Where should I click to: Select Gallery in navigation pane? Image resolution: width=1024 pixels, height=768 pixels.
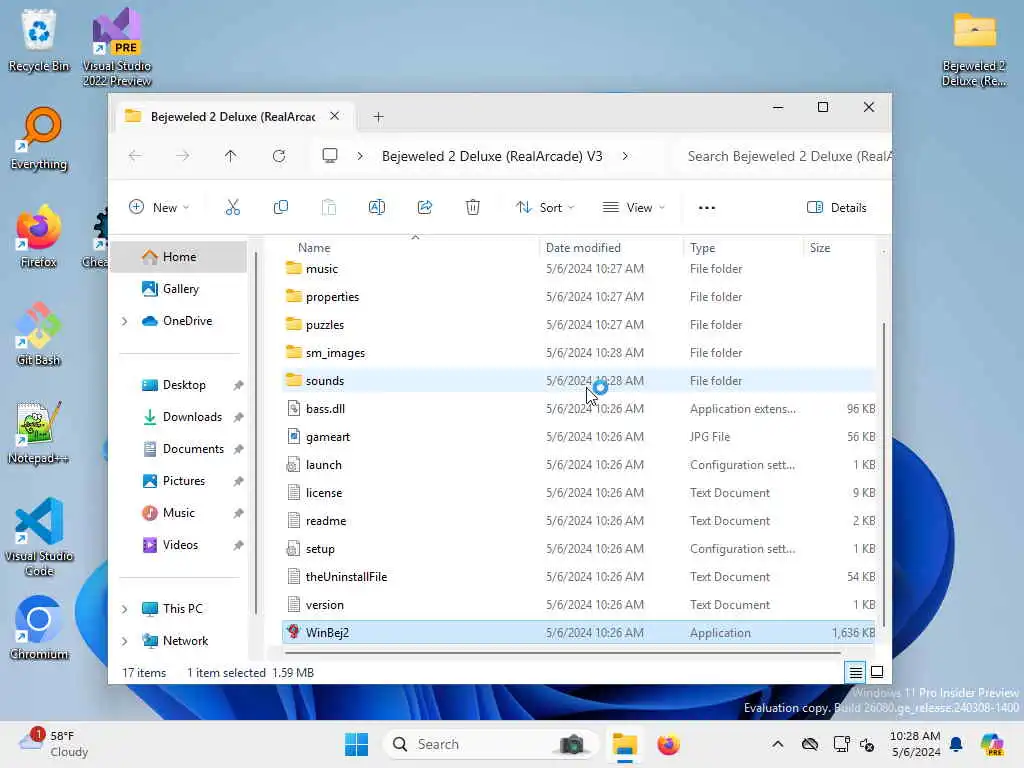[178, 289]
